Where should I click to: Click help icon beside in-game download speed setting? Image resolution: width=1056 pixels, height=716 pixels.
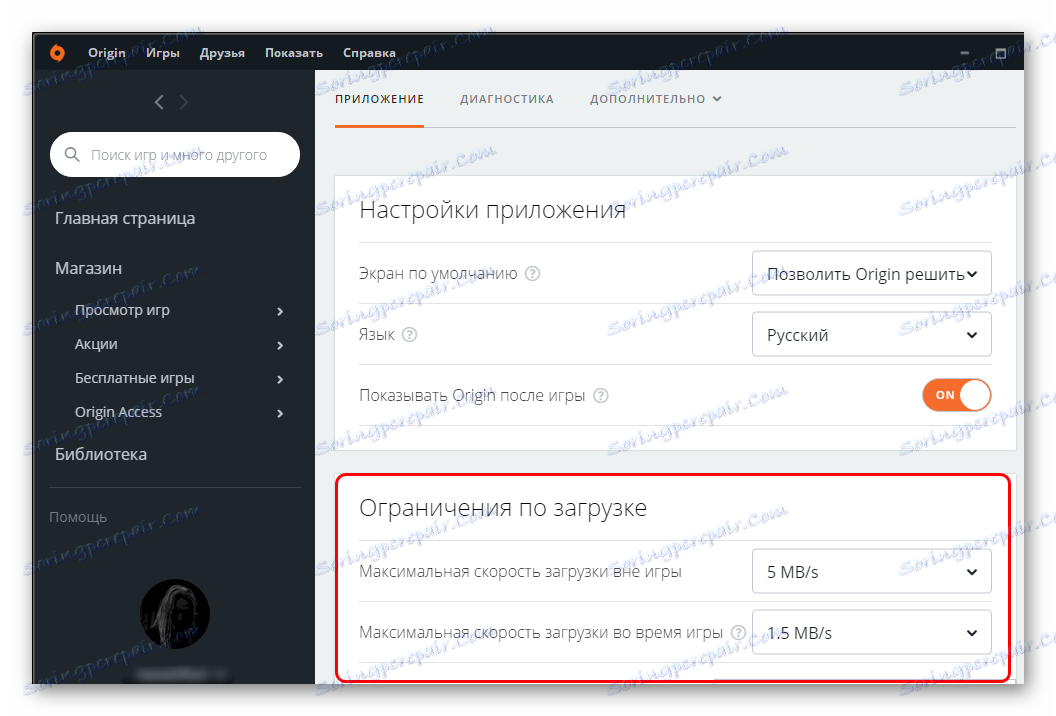pos(738,632)
